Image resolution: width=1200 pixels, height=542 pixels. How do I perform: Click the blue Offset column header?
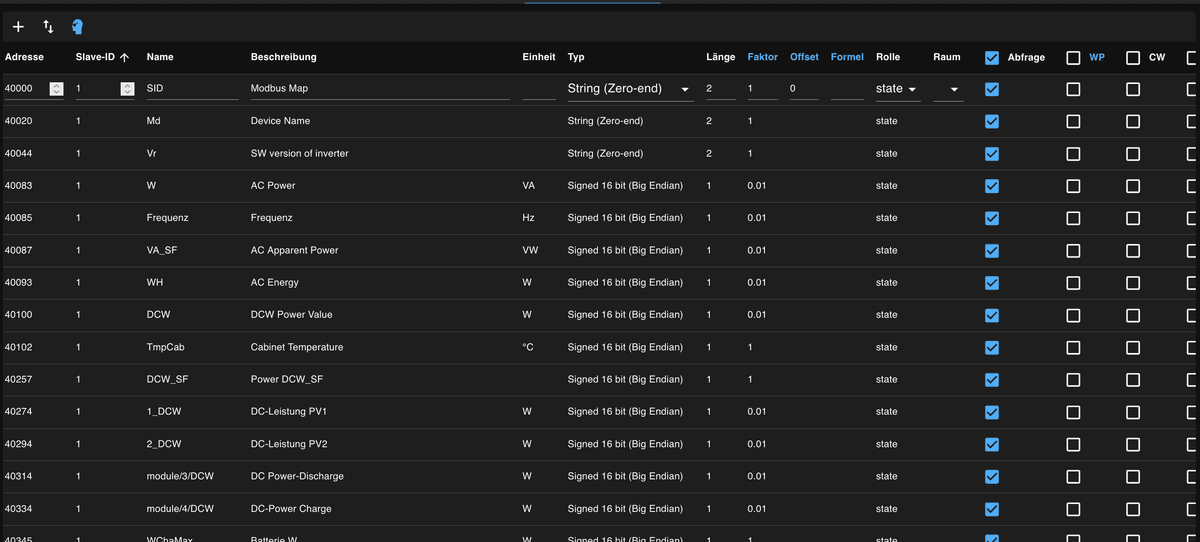[x=804, y=58]
